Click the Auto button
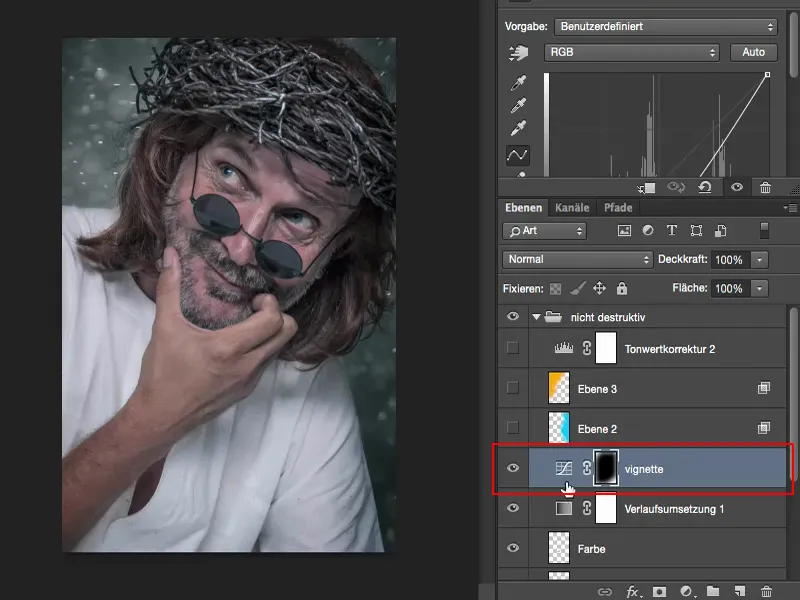Viewport: 800px width, 600px height. tap(753, 52)
